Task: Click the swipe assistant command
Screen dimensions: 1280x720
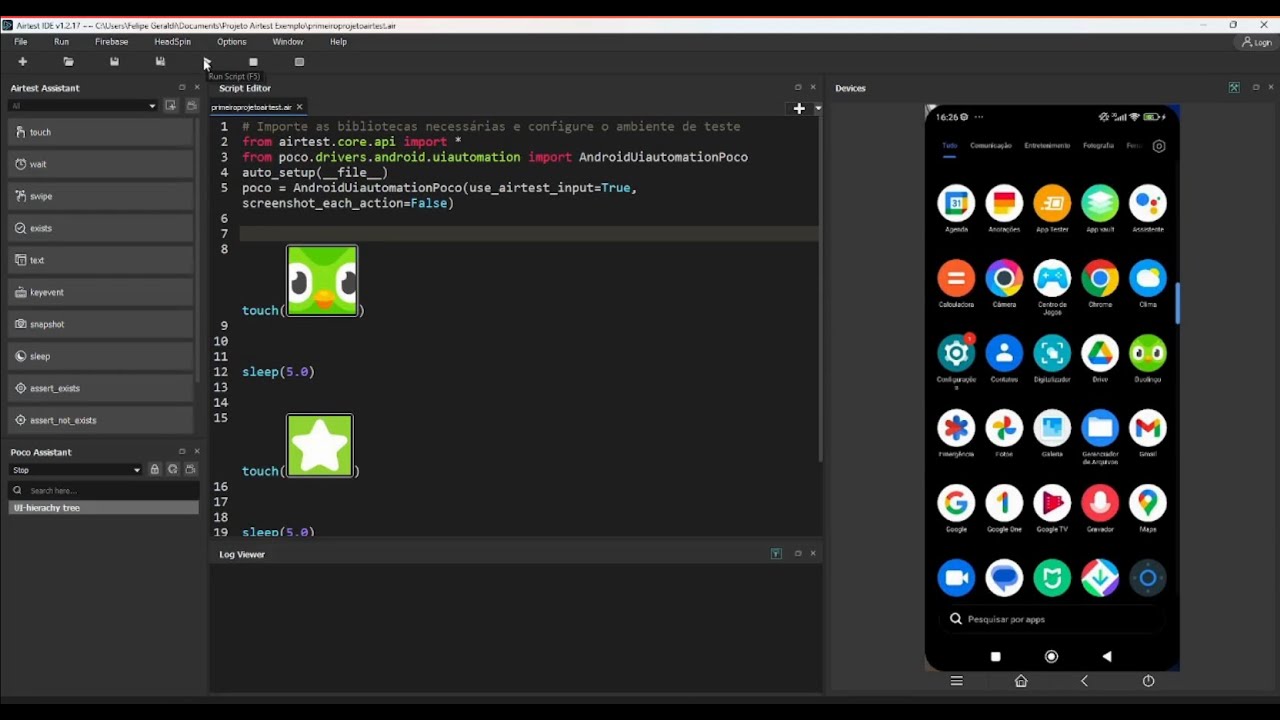Action: pos(100,196)
